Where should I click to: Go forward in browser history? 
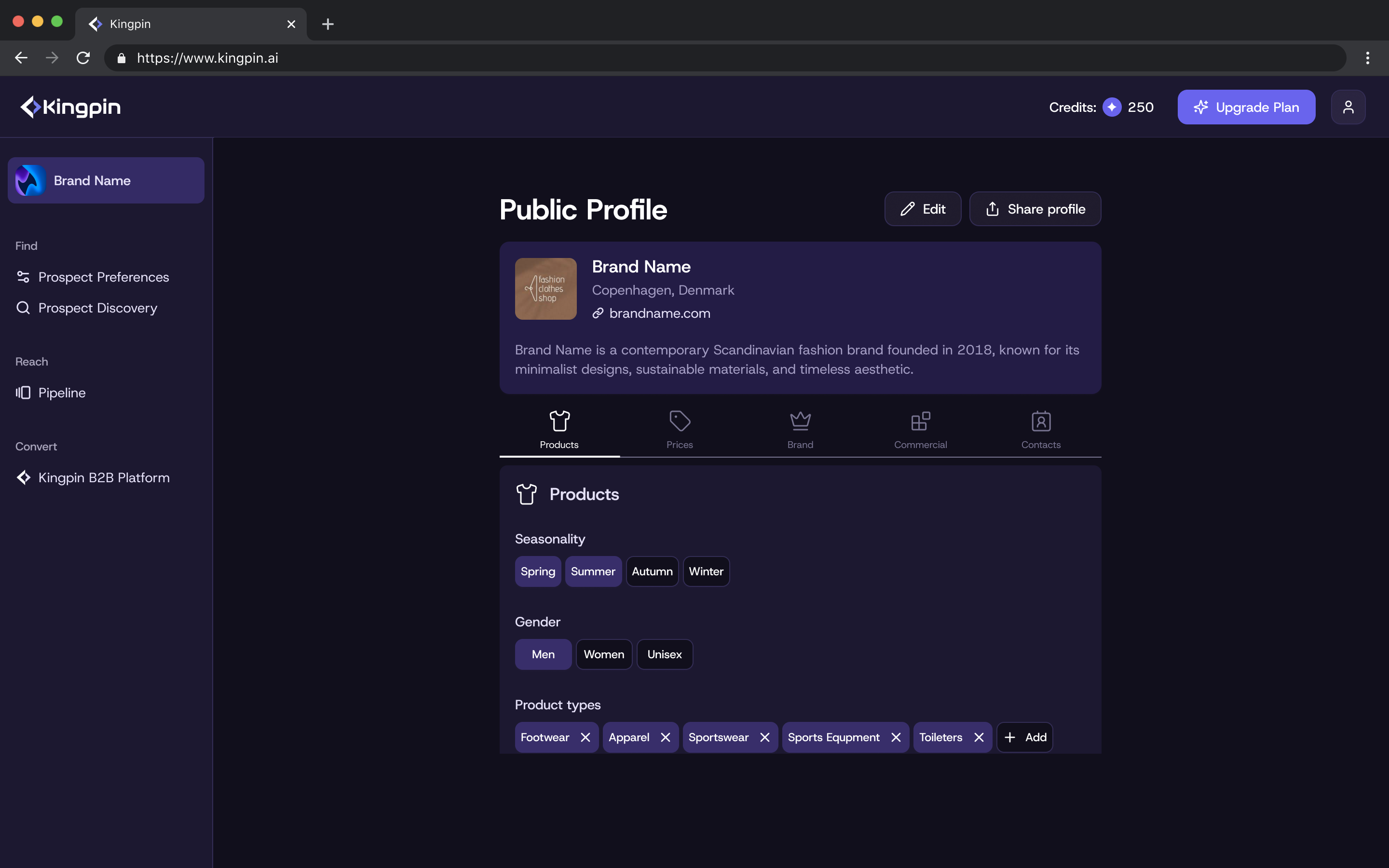click(52, 58)
